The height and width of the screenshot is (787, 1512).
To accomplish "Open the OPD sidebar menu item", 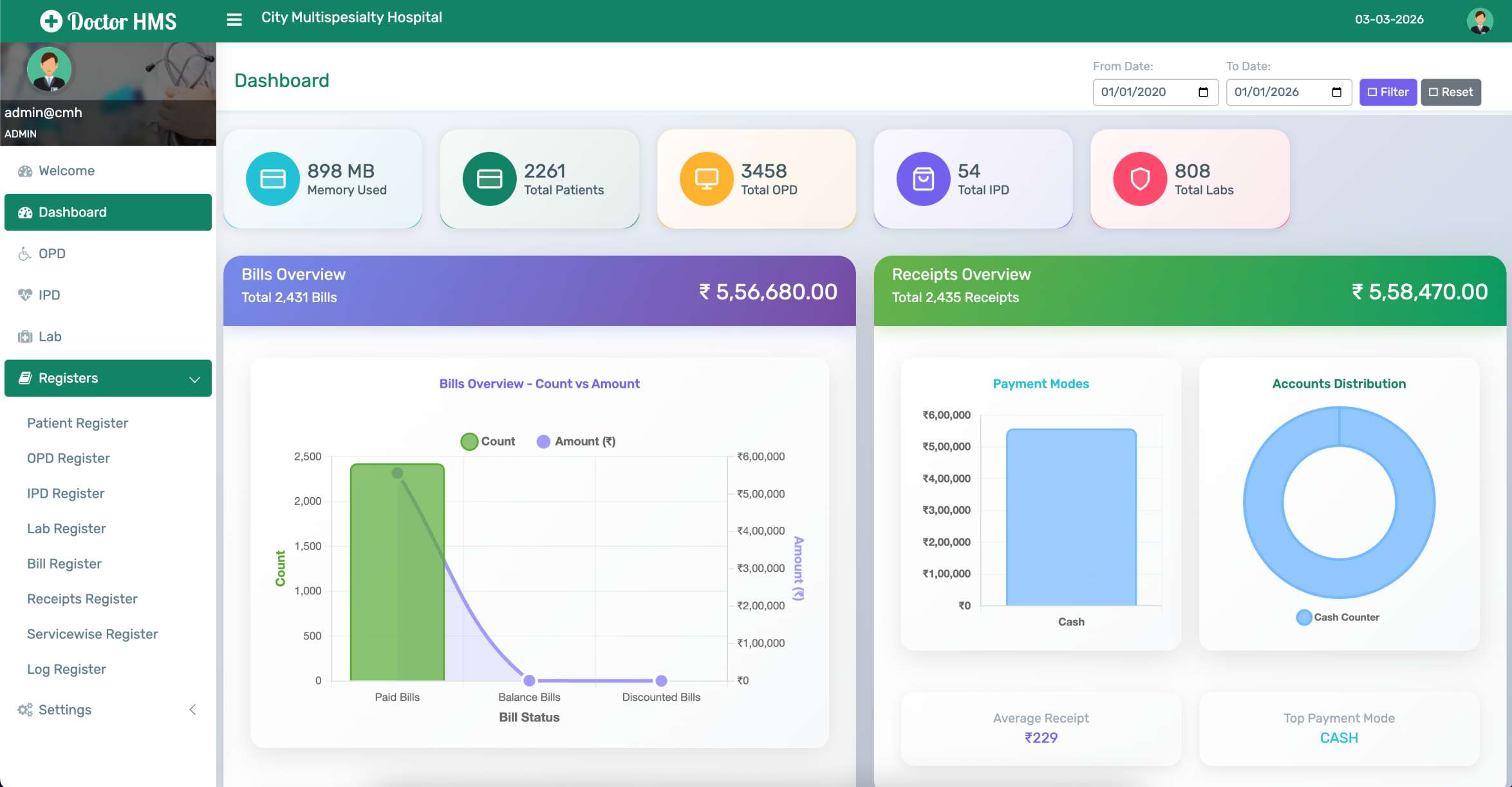I will 51,254.
